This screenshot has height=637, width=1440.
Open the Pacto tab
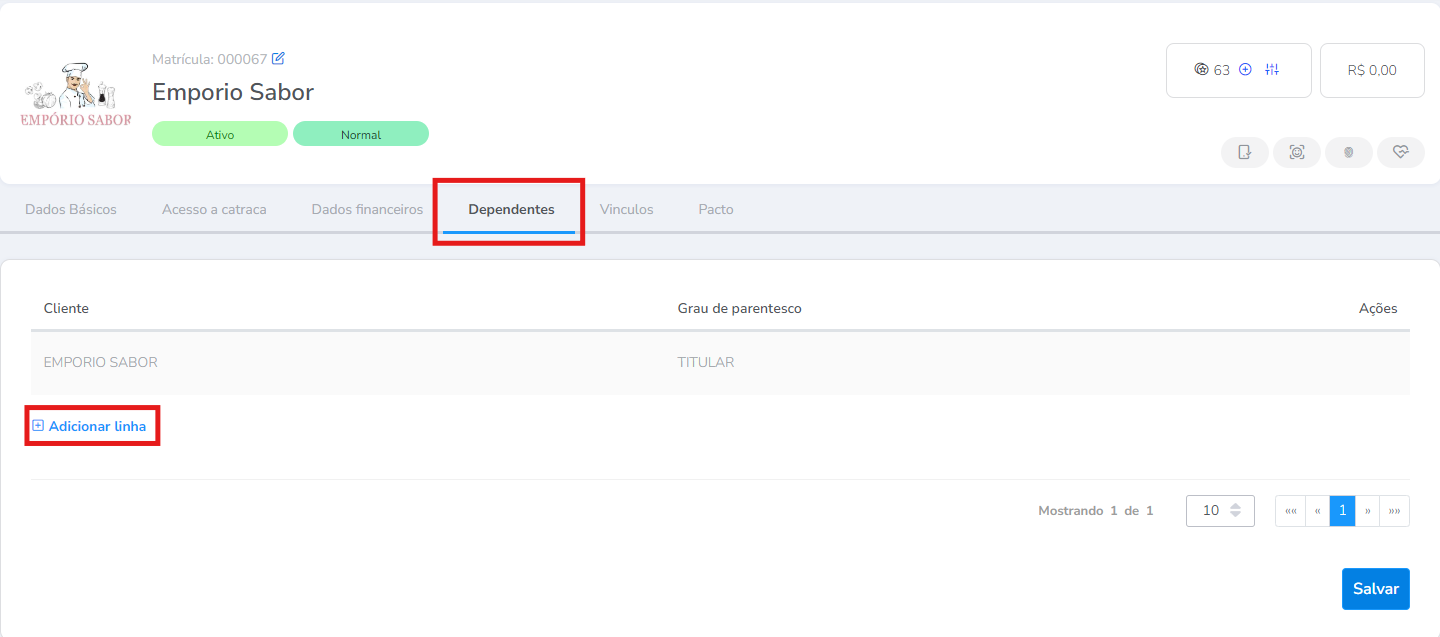(716, 210)
